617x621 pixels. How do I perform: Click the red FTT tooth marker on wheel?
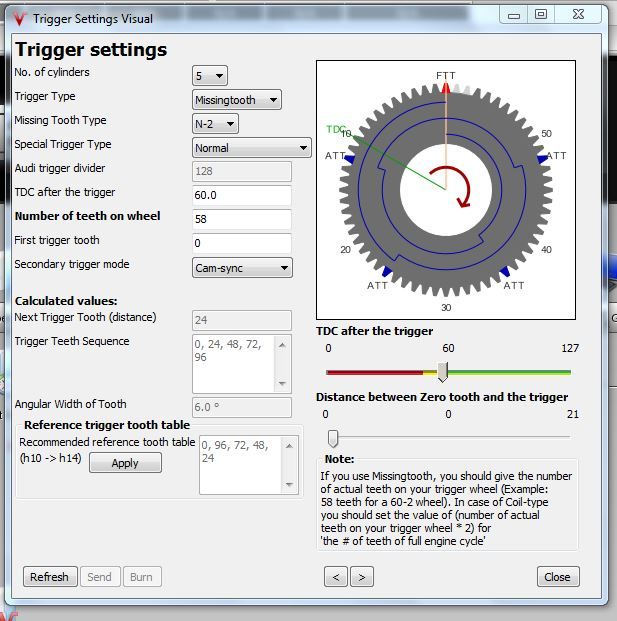(446, 87)
